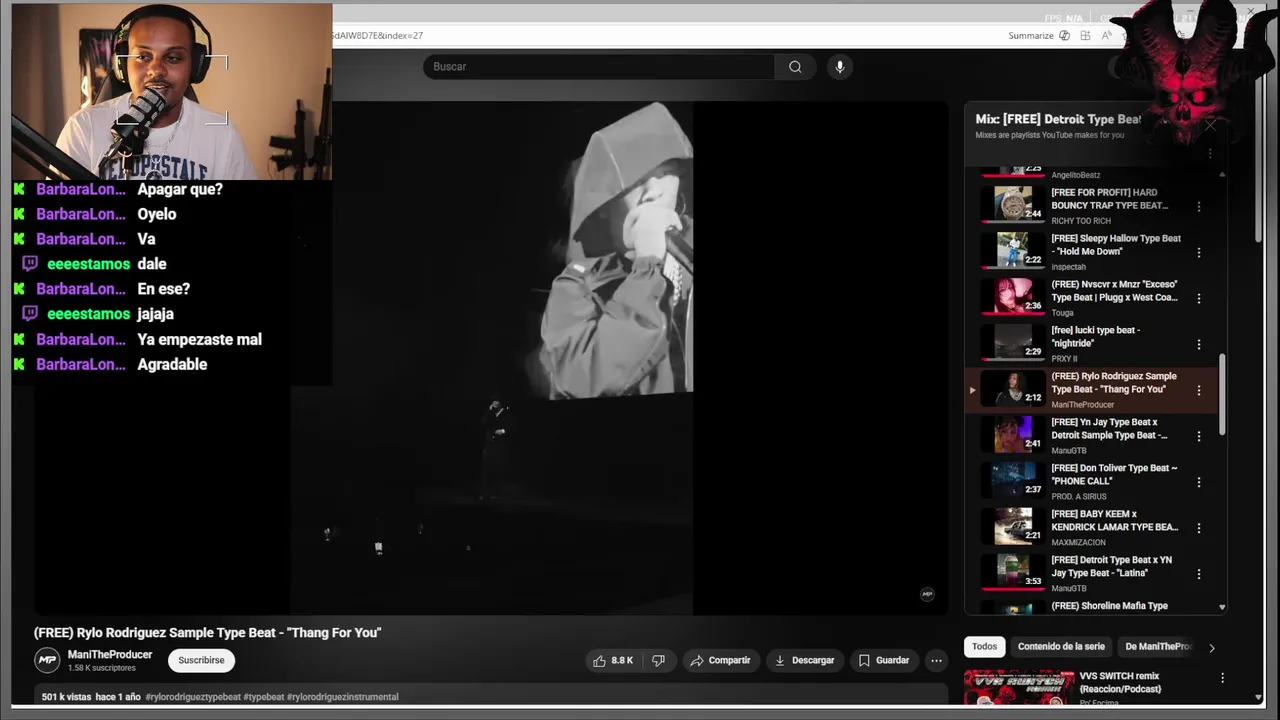Click the MP watermark in video corner

pyautogui.click(x=927, y=594)
